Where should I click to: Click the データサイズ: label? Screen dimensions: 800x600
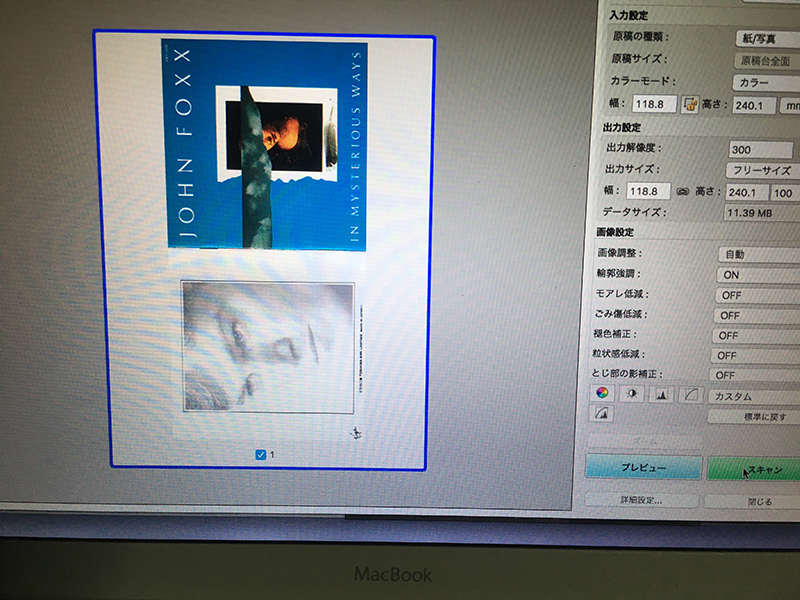[x=635, y=211]
